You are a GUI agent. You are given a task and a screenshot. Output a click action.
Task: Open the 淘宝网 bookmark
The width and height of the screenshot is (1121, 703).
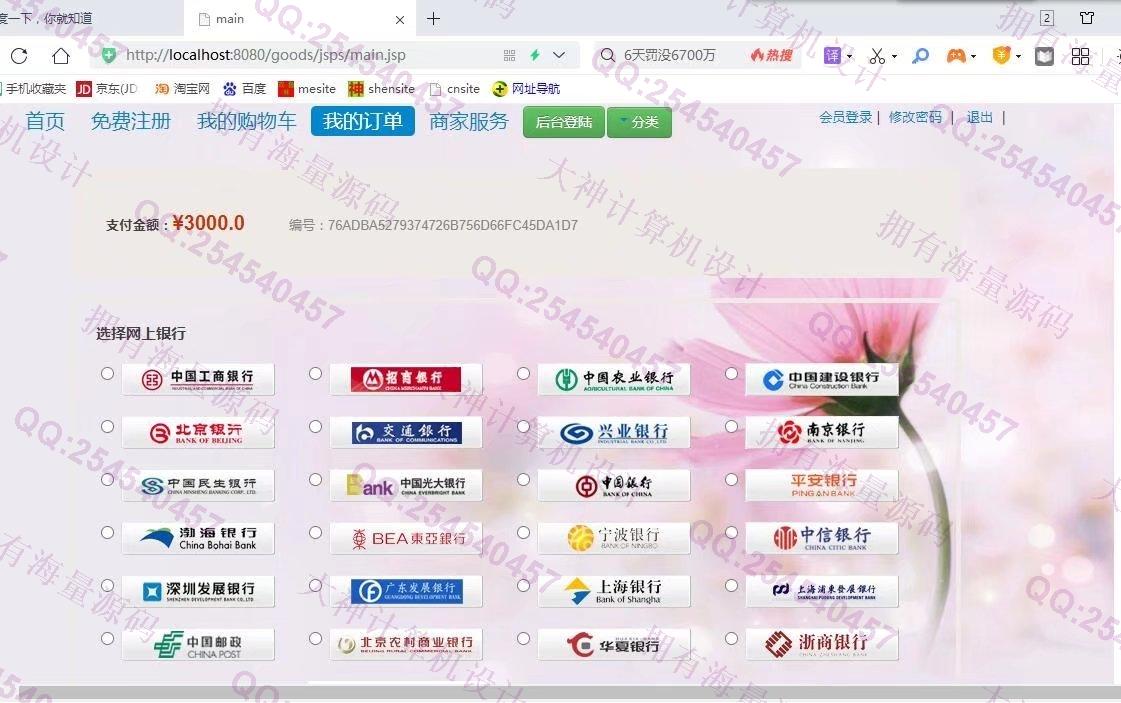point(182,89)
